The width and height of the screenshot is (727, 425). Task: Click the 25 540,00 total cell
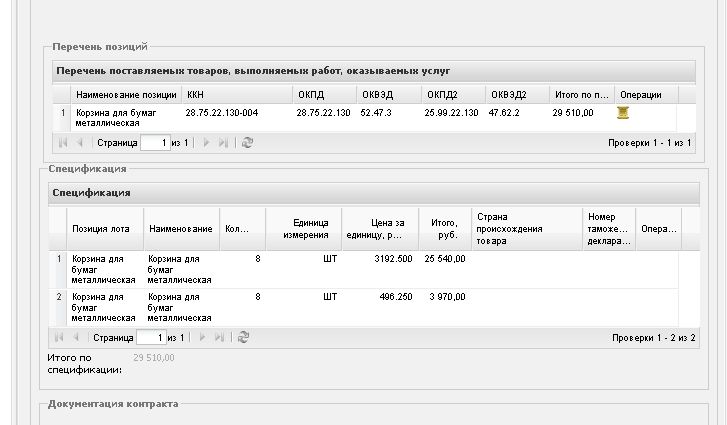(x=445, y=259)
